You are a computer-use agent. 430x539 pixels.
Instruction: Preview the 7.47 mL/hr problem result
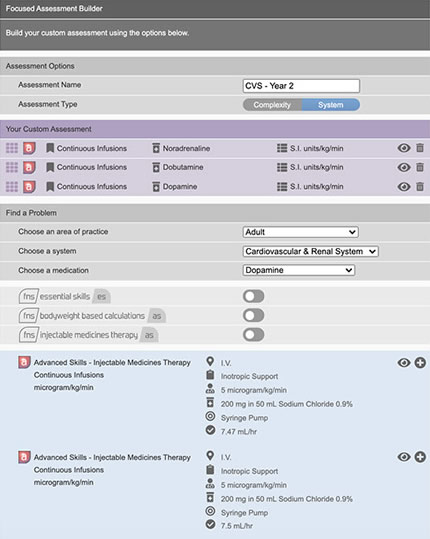[x=404, y=363]
